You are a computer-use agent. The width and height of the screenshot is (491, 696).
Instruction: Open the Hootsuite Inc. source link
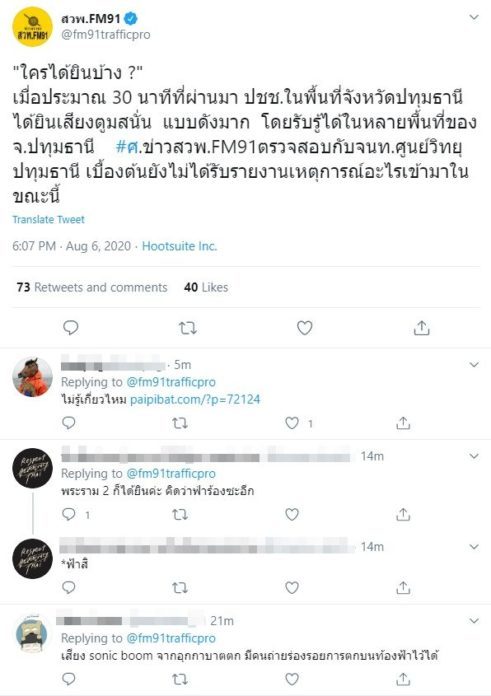point(179,246)
